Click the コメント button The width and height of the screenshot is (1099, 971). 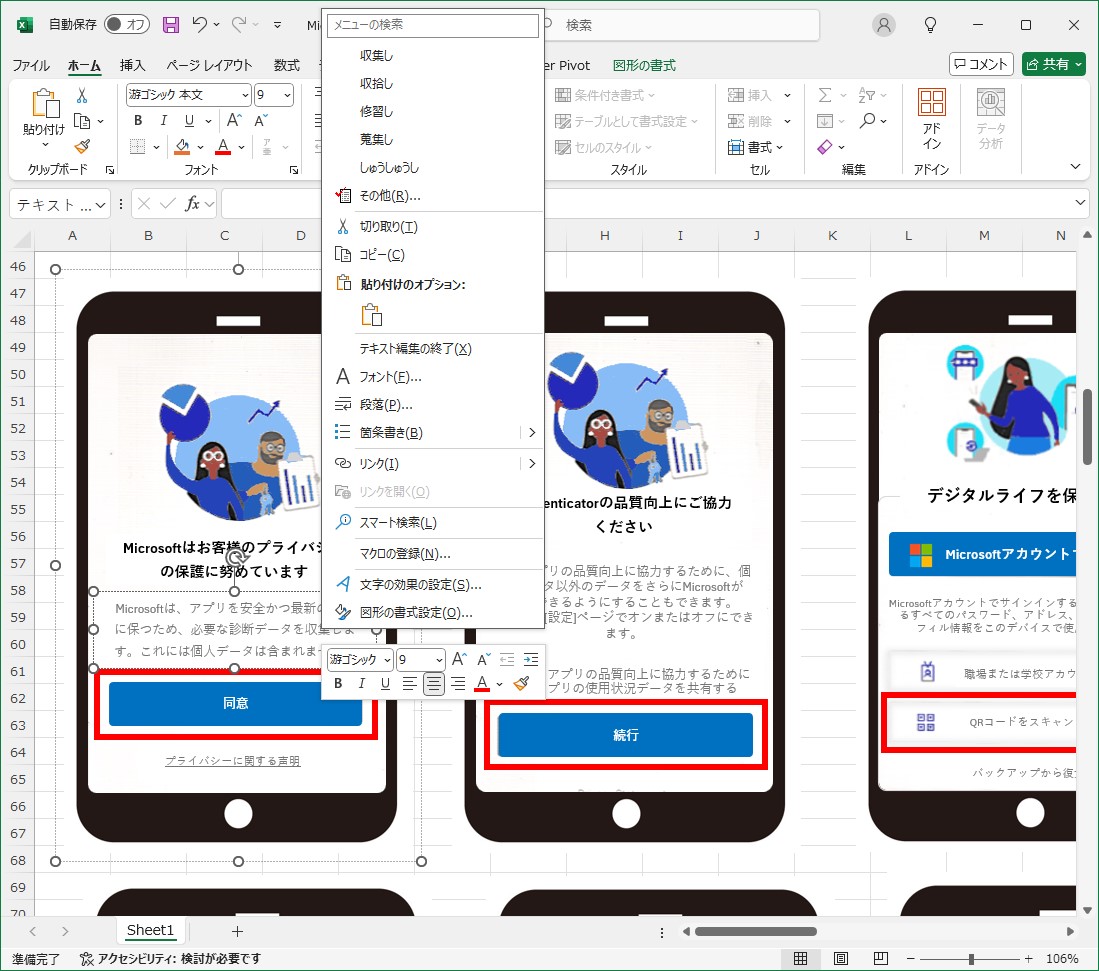pyautogui.click(x=981, y=64)
